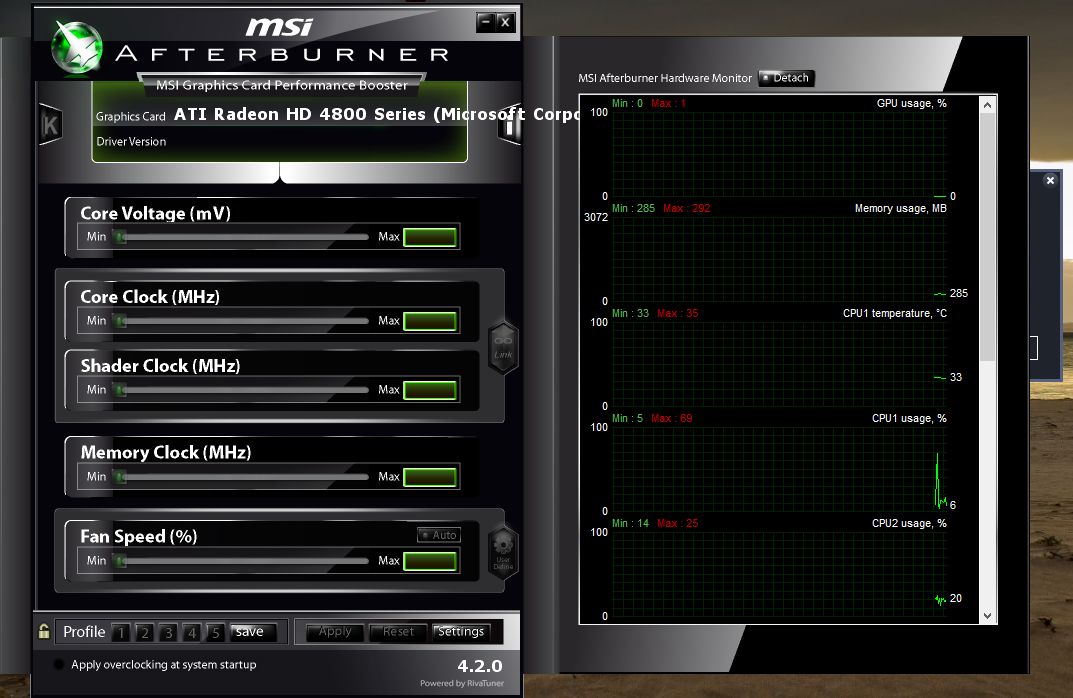1073x698 pixels.
Task: Click the info button beside graphics card panel
Action: 509,125
